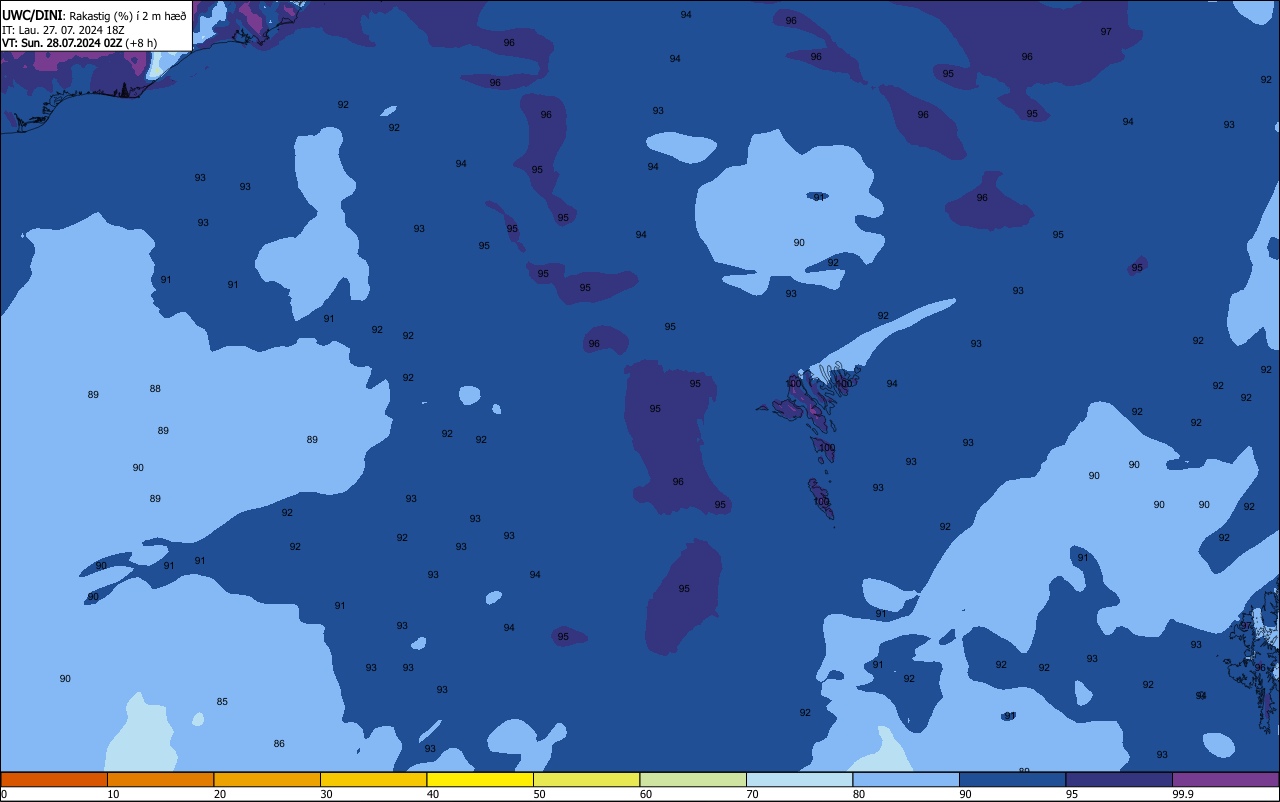Click the light green 60–70 legend swatch
The height and width of the screenshot is (802, 1280).
click(693, 779)
